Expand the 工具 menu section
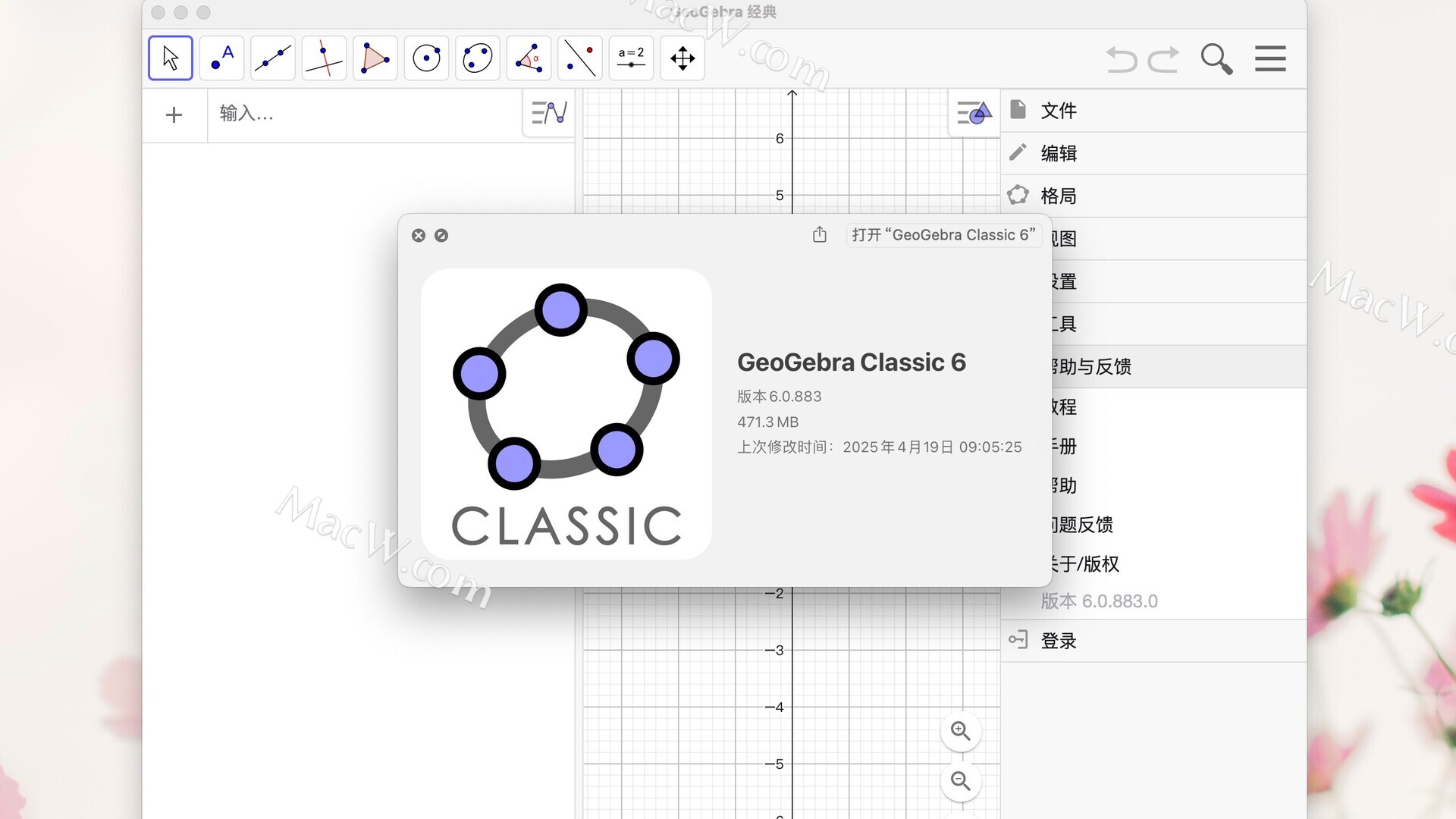Screen dimensions: 1456x819 1178,324
